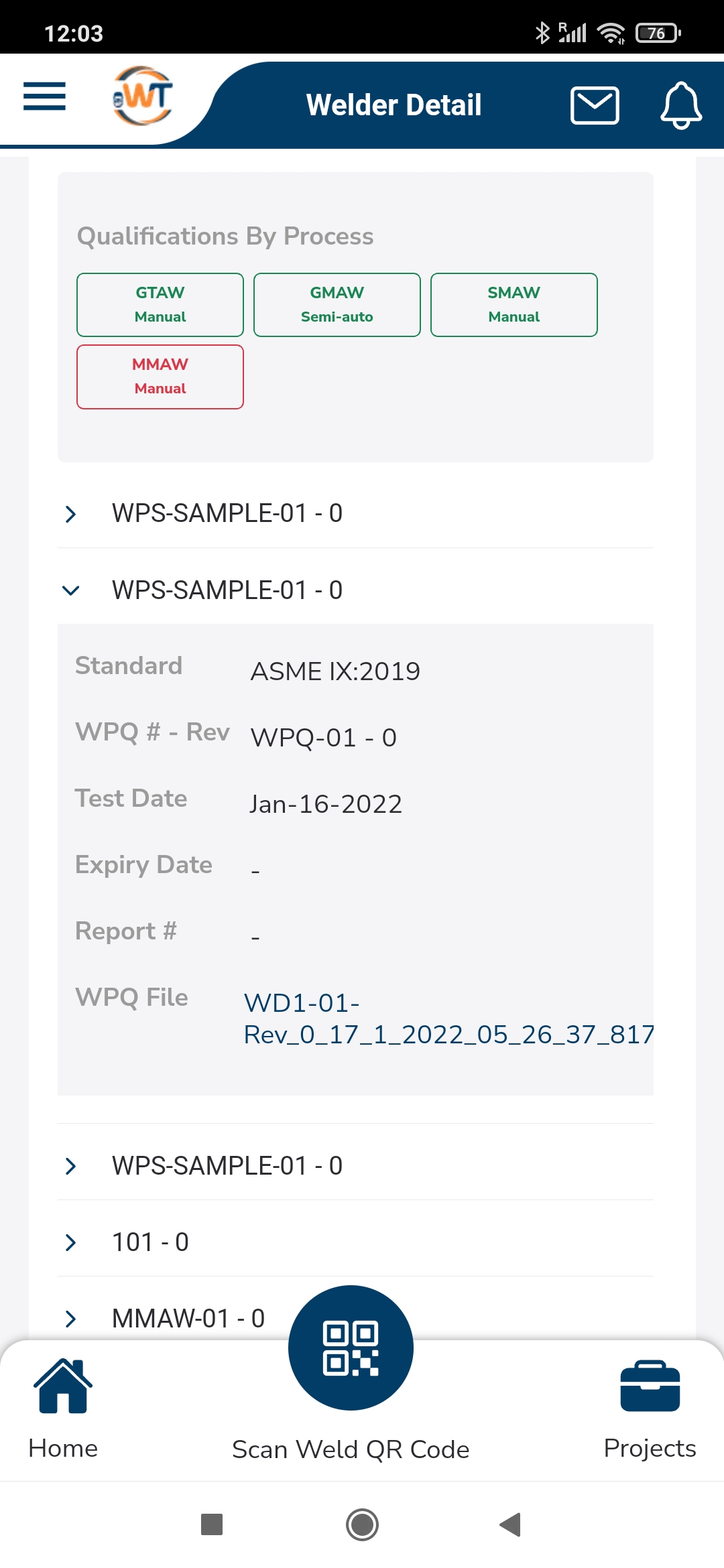
Task: Tap the WT app logo
Action: coord(143,96)
